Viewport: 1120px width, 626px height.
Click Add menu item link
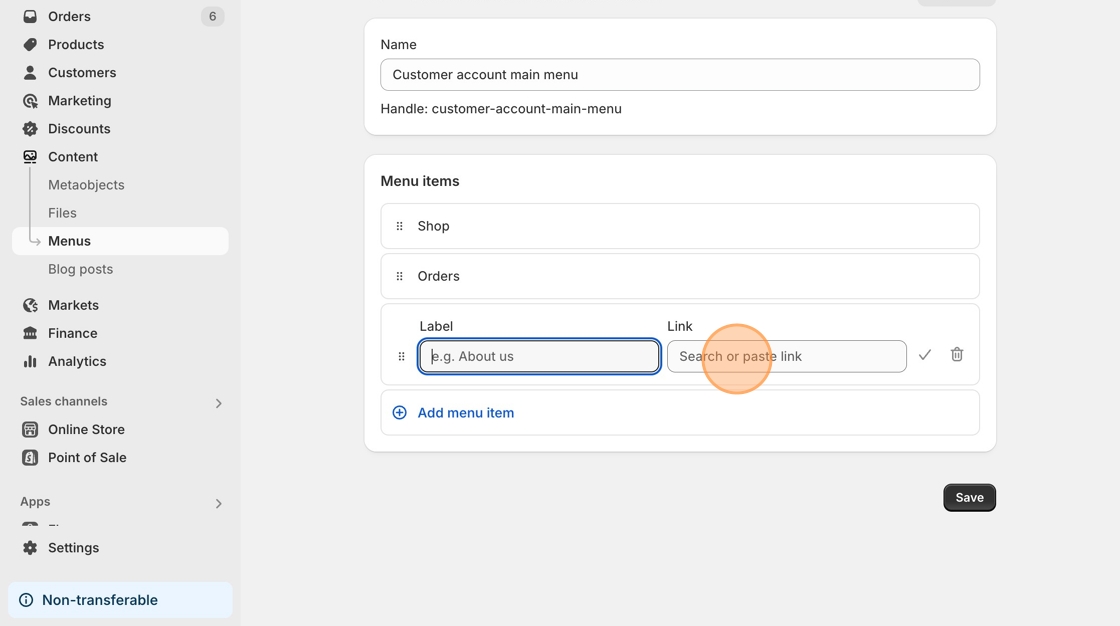click(465, 412)
